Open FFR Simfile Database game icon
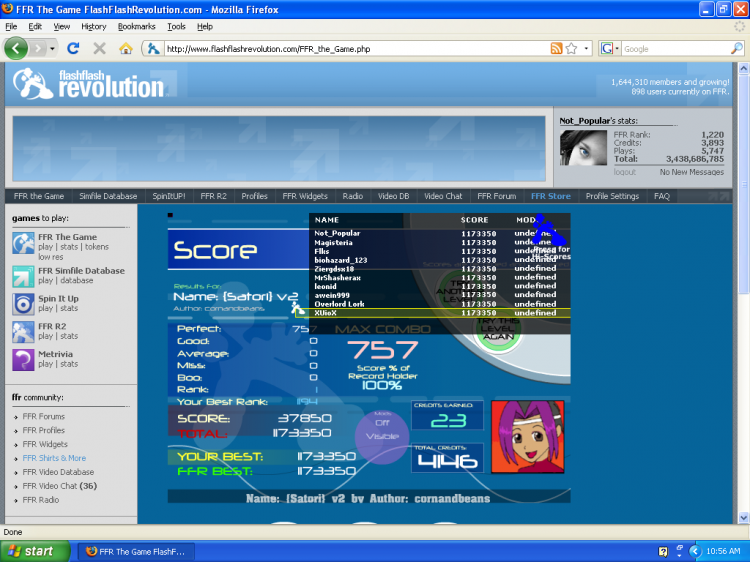Viewport: 750px width, 562px height. click(23, 276)
